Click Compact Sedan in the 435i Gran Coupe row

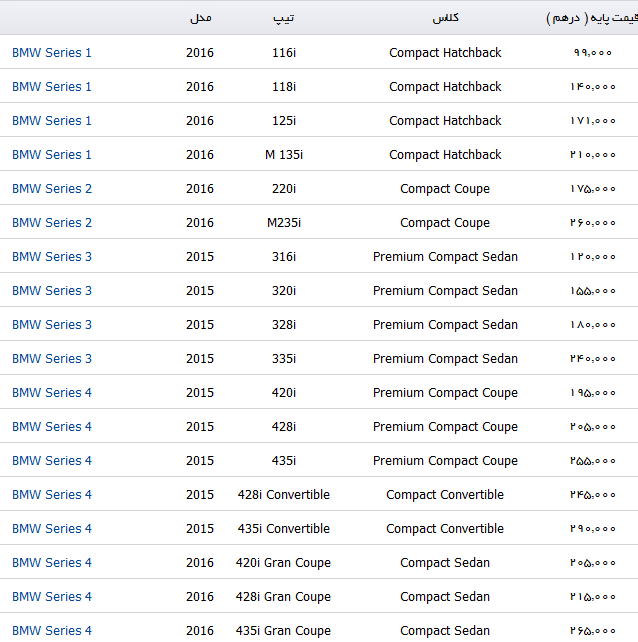click(x=445, y=631)
